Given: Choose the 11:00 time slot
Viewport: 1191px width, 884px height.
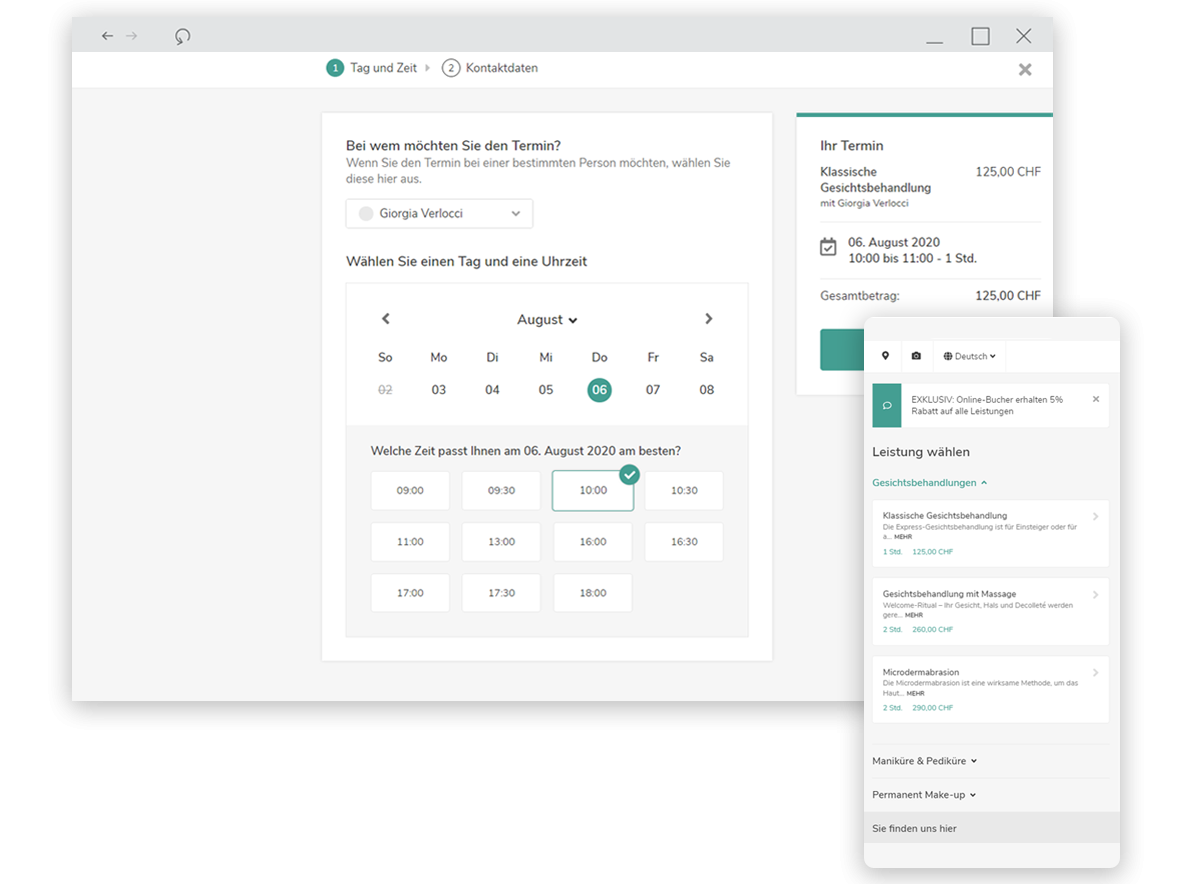Looking at the screenshot, I should point(410,541).
